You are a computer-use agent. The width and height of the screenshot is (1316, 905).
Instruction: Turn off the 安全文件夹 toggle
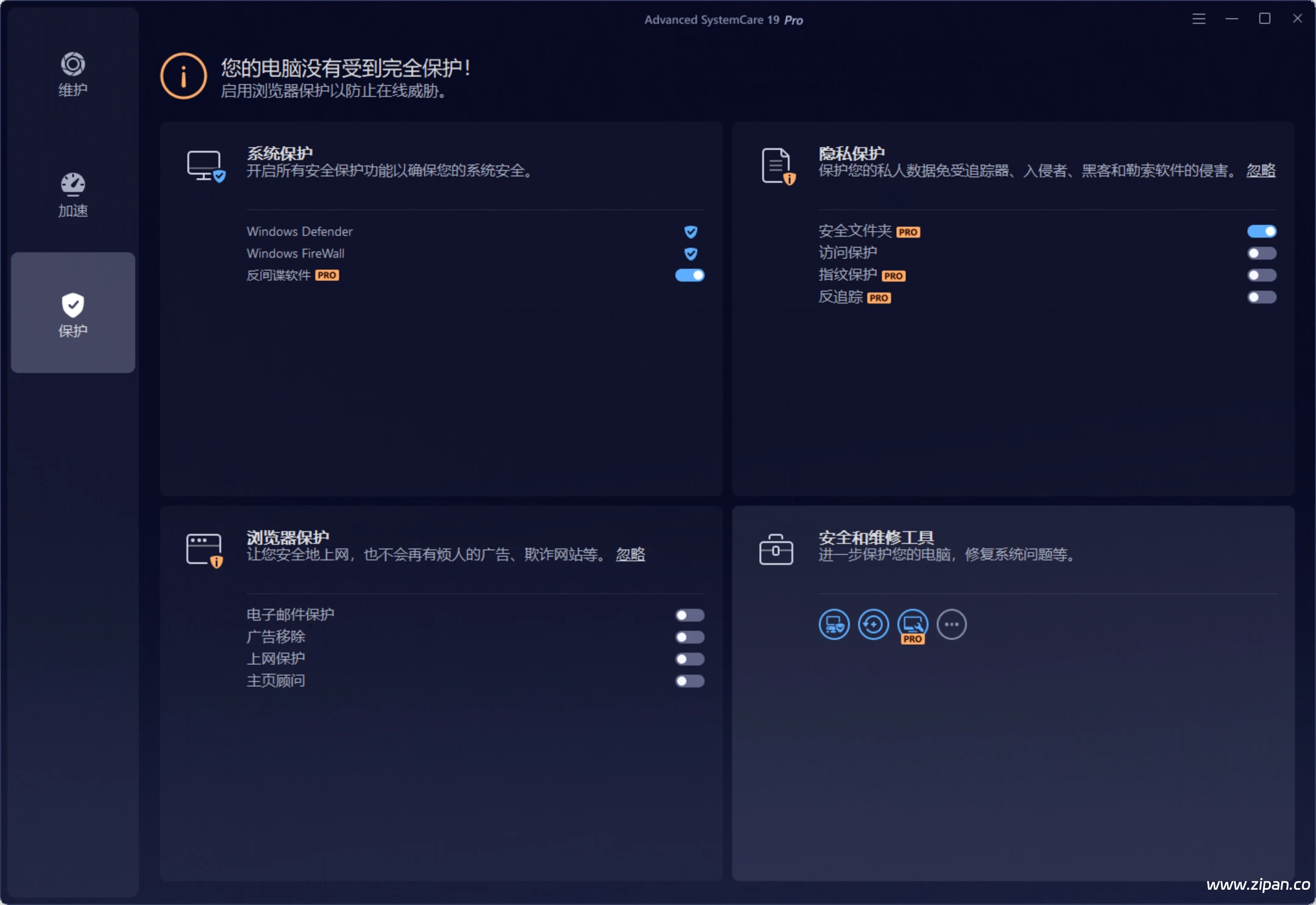pyautogui.click(x=1262, y=232)
